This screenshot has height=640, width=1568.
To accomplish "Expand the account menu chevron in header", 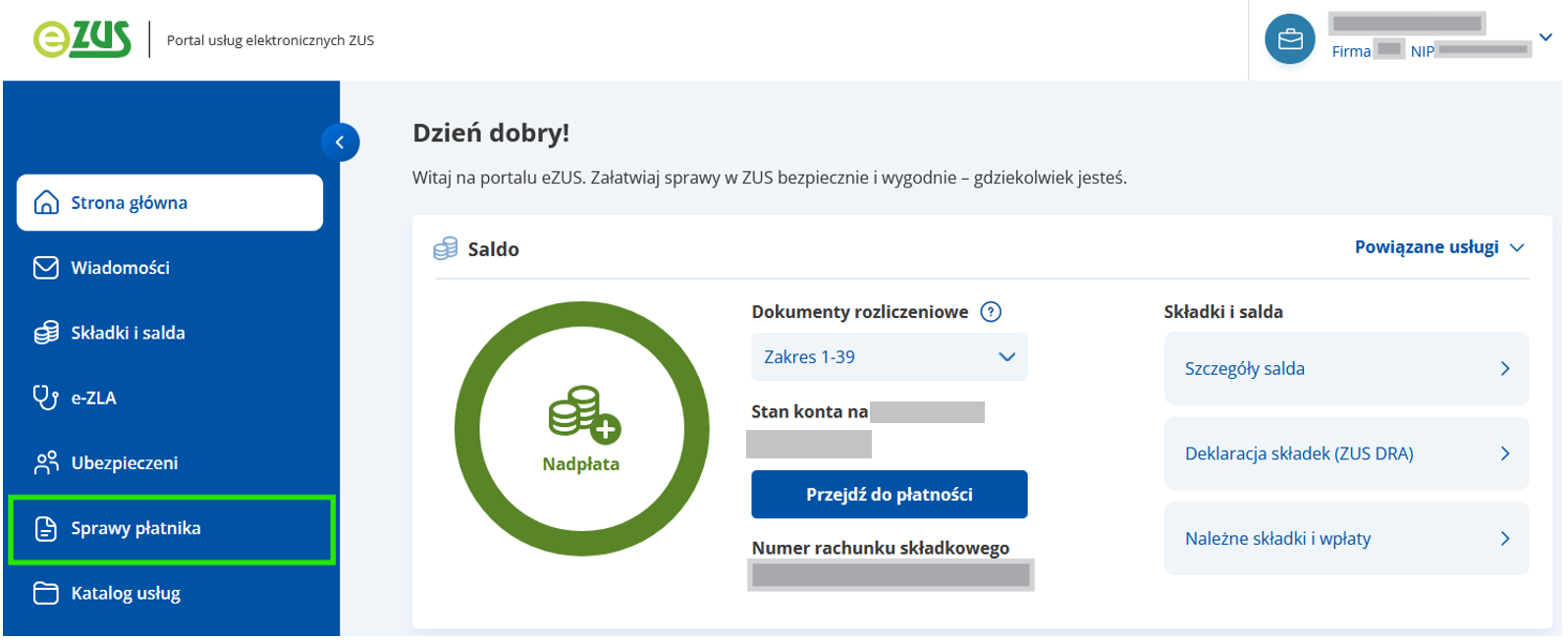I will pos(1545,38).
